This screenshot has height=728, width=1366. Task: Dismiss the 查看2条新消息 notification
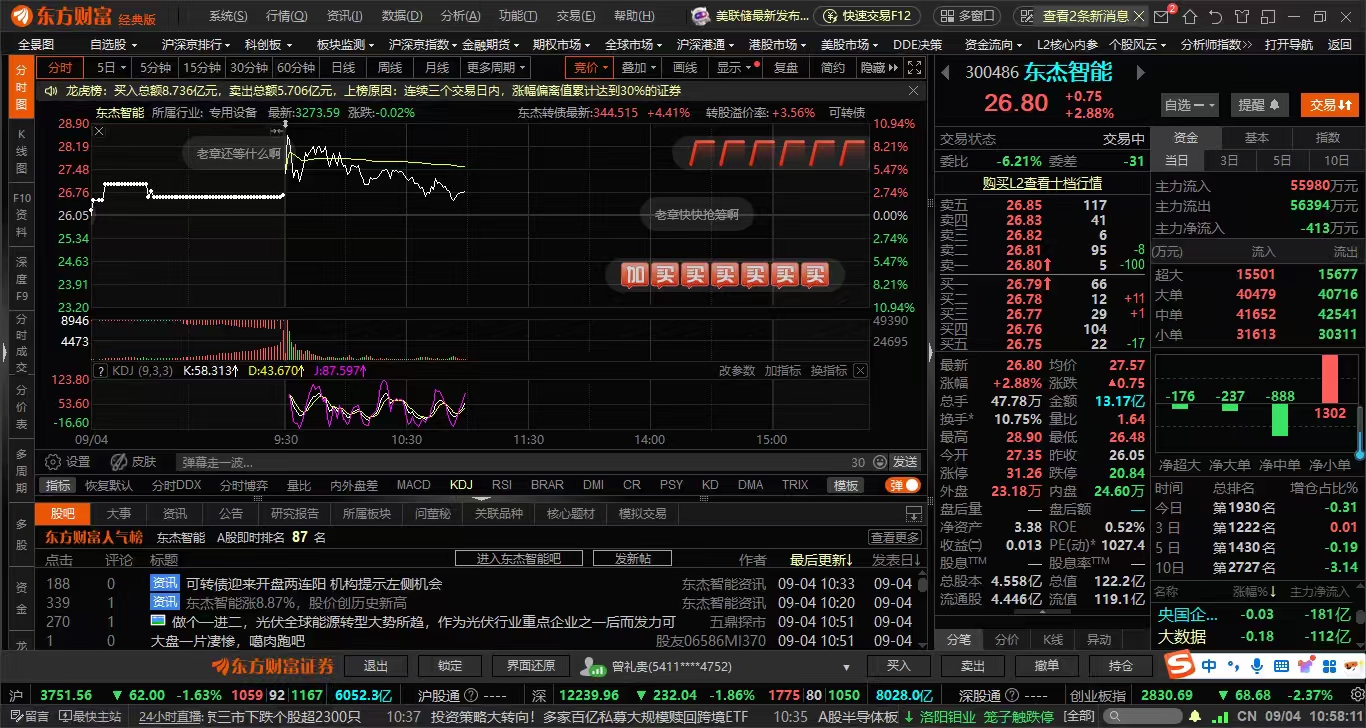coord(1138,16)
